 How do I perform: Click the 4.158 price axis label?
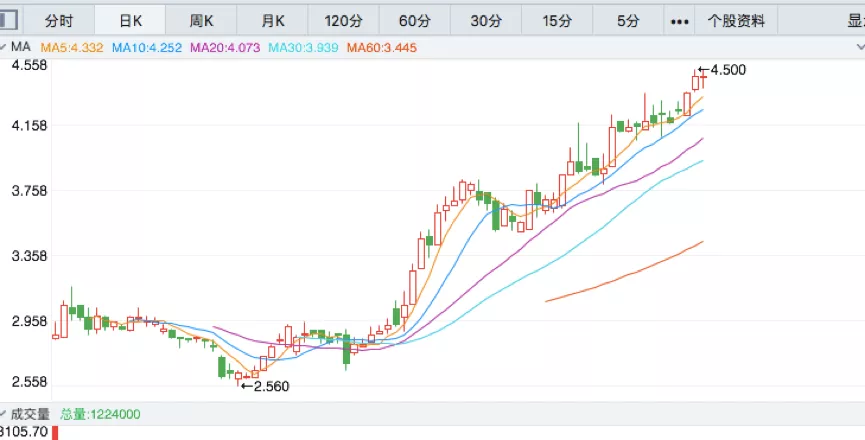coord(29,126)
